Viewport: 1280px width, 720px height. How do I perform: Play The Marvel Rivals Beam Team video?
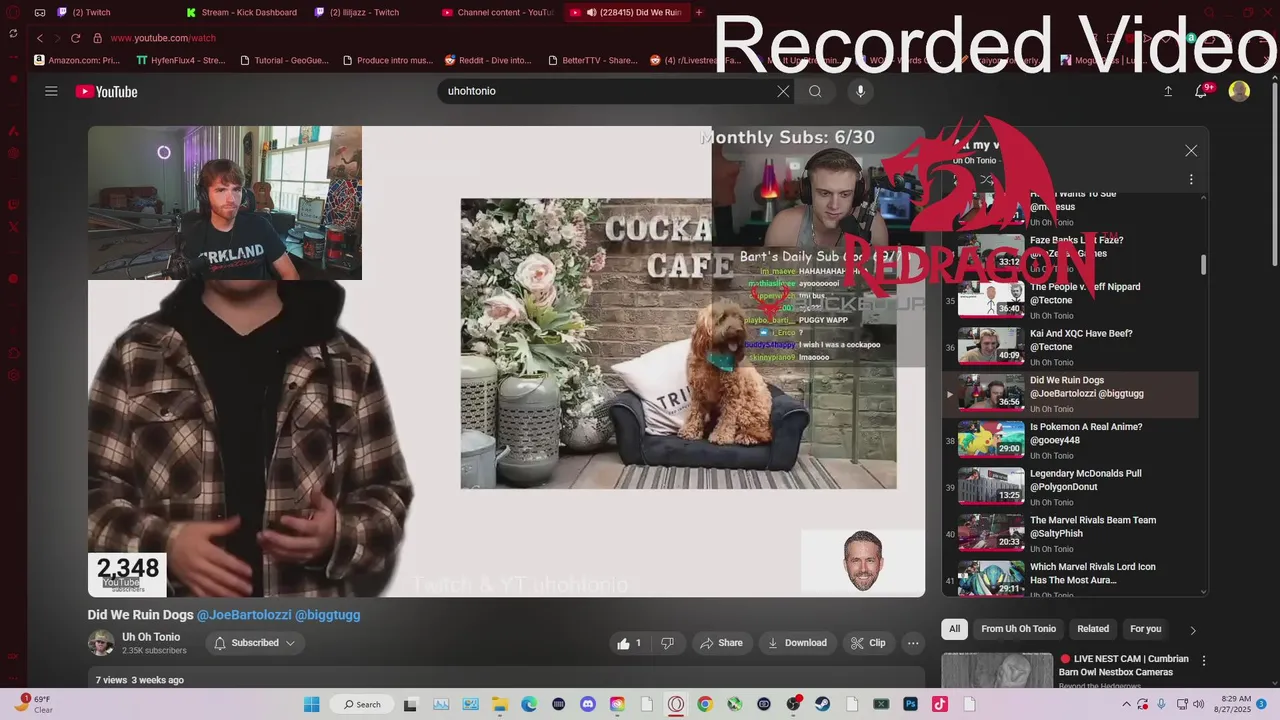tap(1070, 533)
